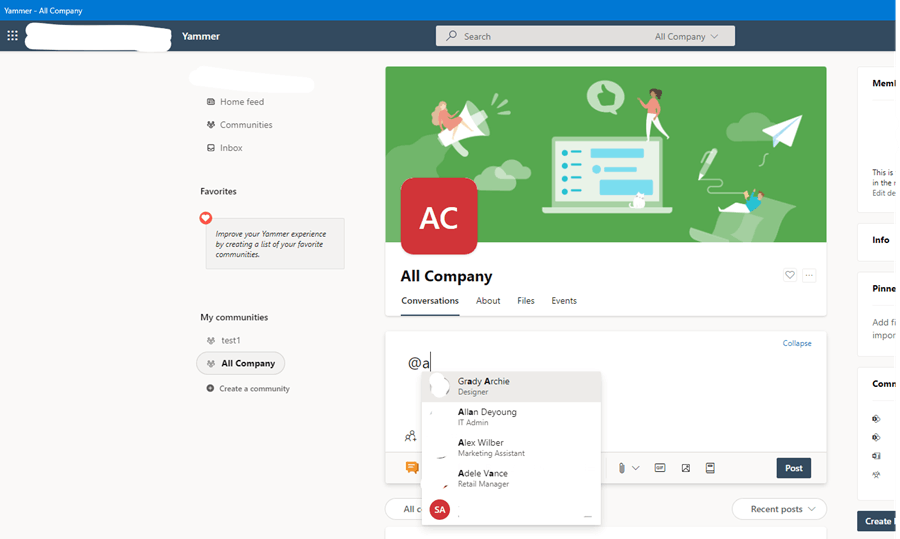Click the Post button
This screenshot has width=900, height=539.
[794, 468]
